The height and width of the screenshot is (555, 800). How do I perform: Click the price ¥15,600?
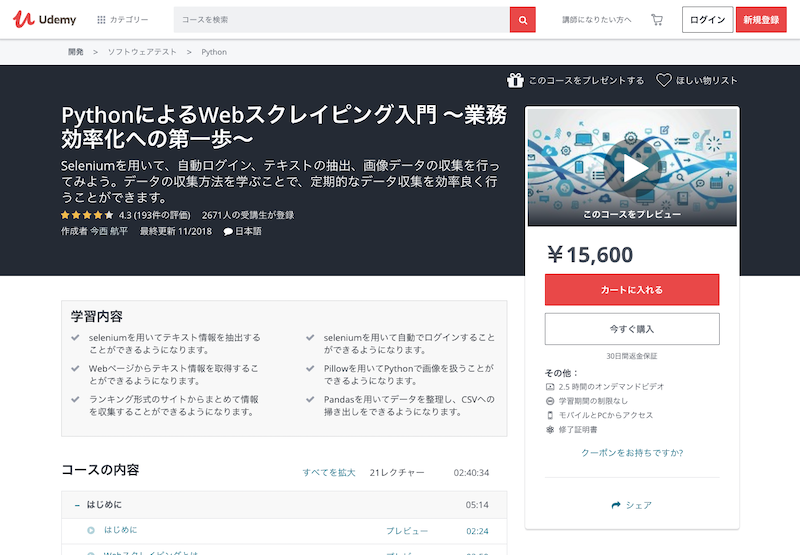pyautogui.click(x=590, y=255)
